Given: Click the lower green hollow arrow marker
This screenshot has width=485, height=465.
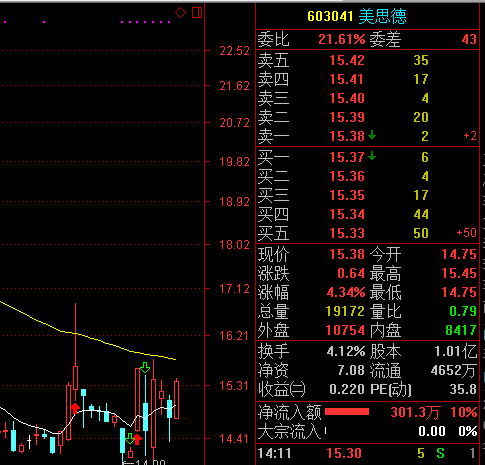Looking at the screenshot, I should point(130,438).
